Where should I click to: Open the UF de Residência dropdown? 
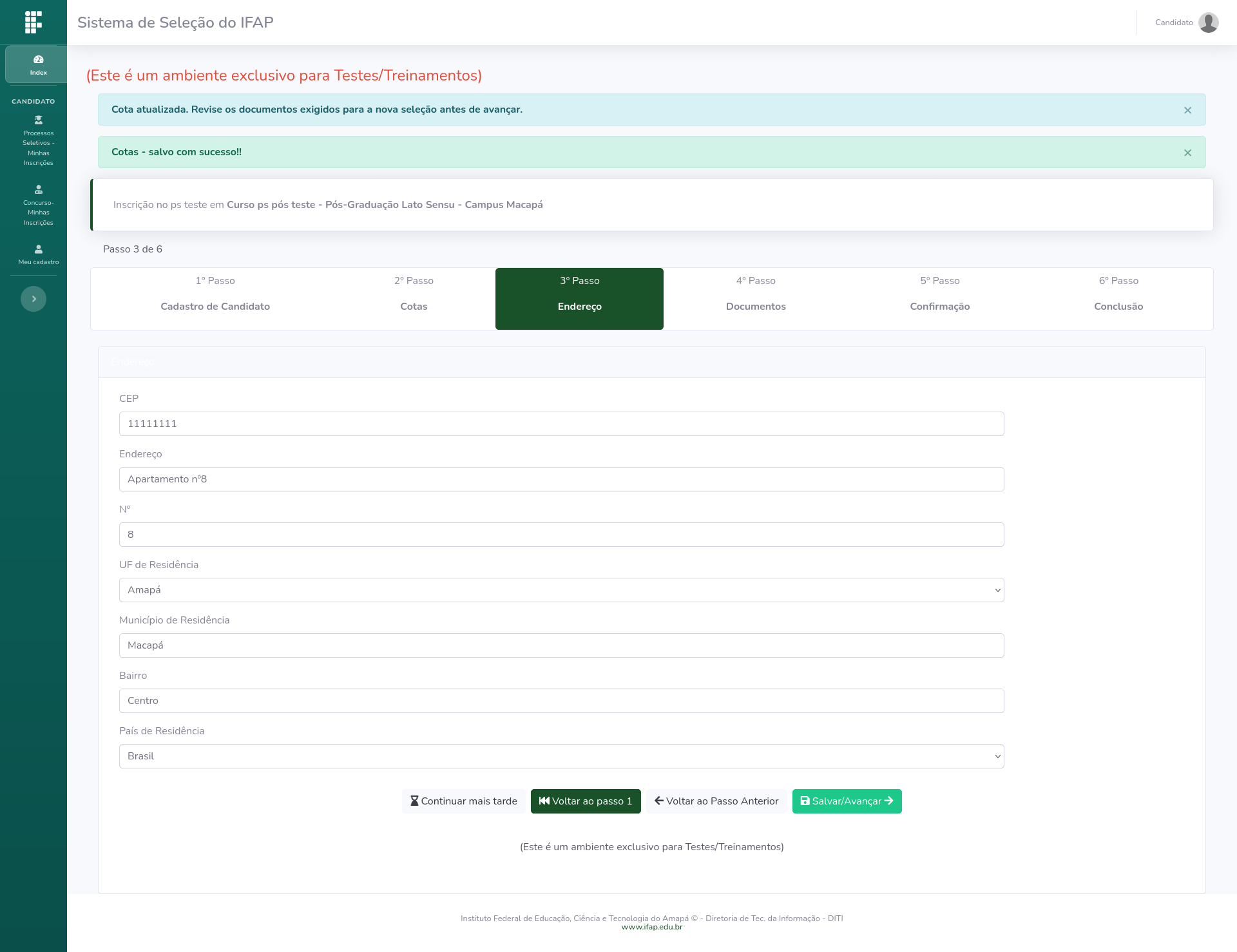point(562,590)
